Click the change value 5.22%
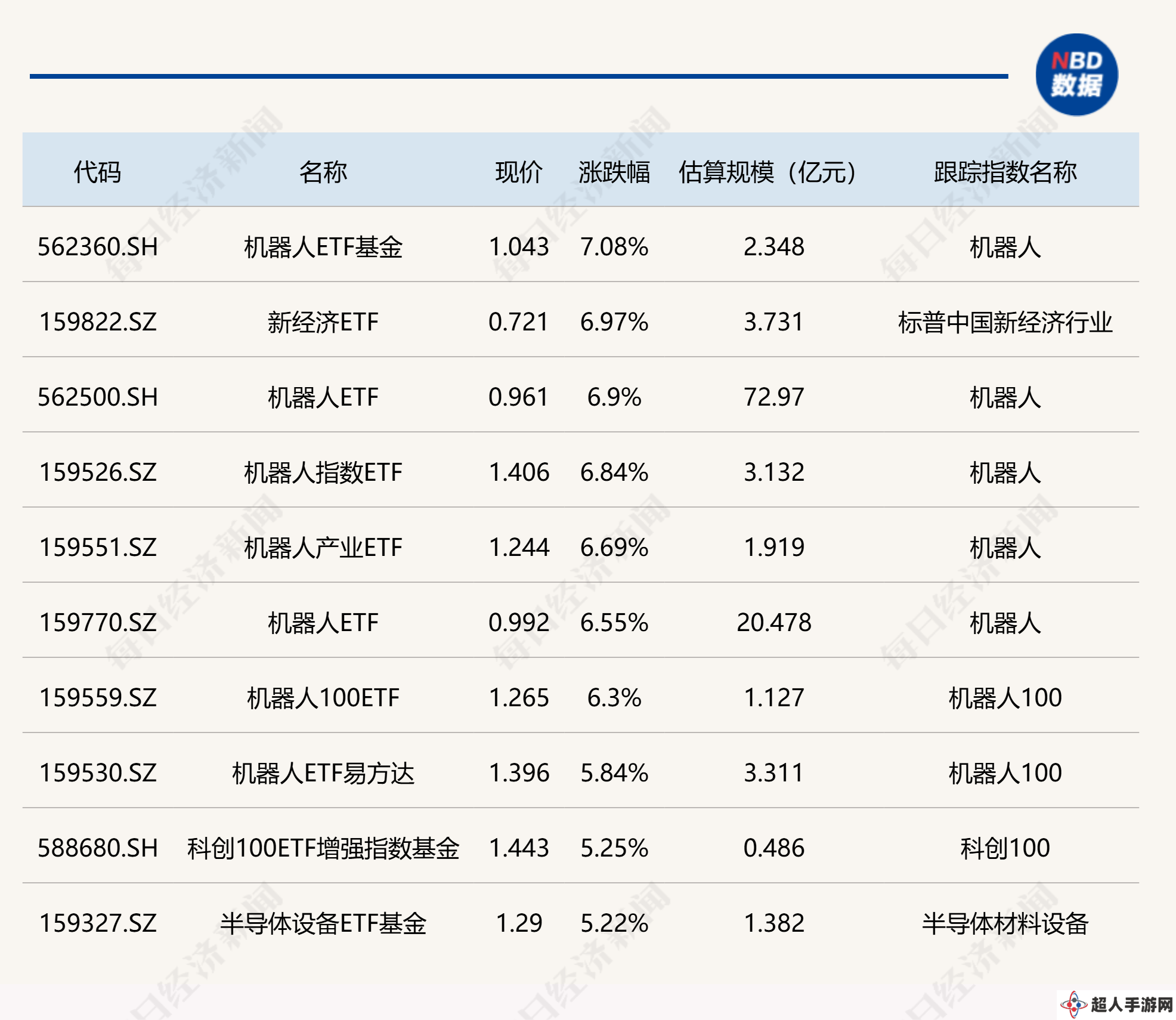The width and height of the screenshot is (1176, 1020). coord(614,923)
